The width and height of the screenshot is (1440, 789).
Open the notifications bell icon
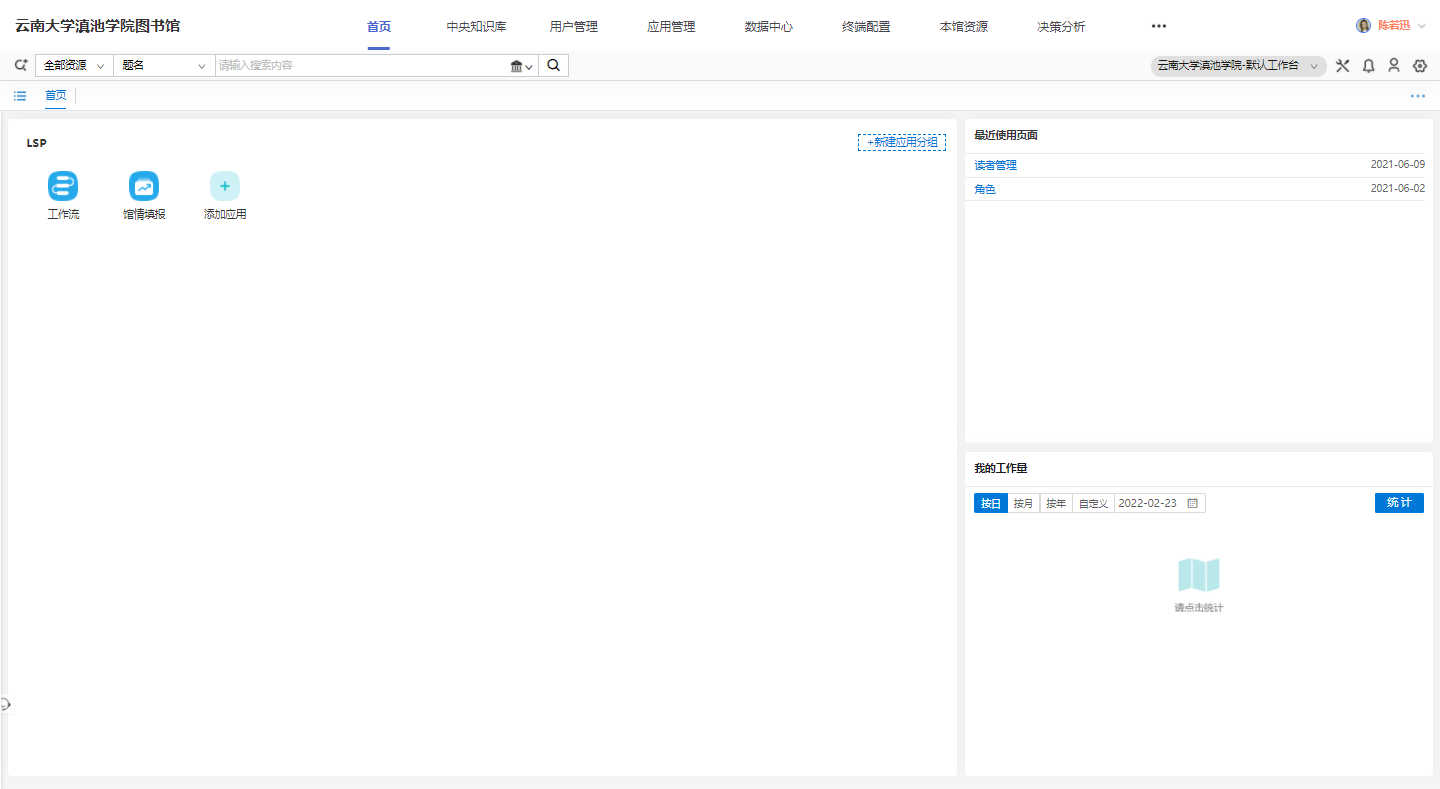pyautogui.click(x=1368, y=66)
